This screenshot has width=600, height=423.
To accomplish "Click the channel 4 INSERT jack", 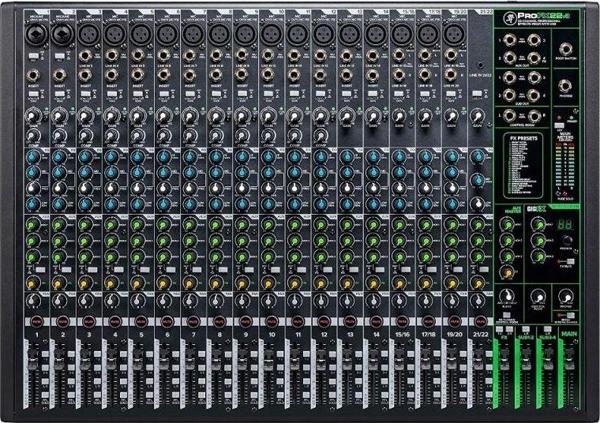I will 112,75.
